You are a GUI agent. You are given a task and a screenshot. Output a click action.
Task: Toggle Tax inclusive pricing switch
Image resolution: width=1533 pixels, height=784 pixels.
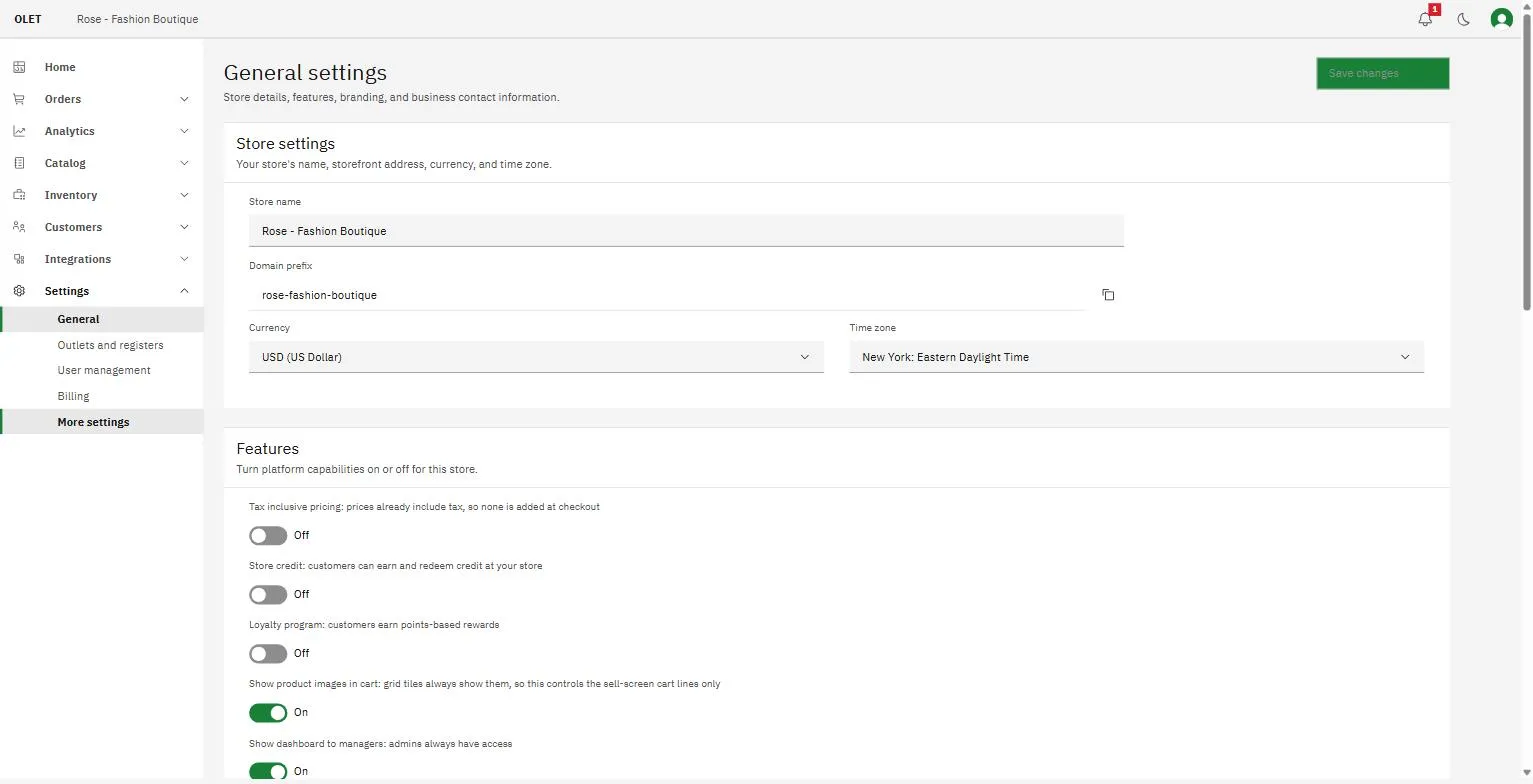click(x=268, y=536)
